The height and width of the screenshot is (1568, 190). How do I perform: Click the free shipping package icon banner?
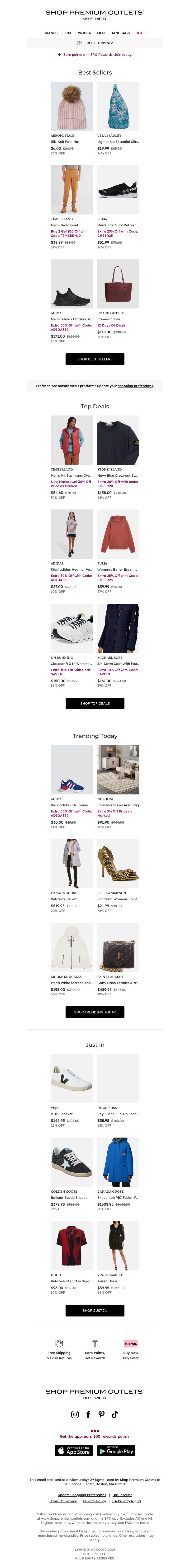(x=79, y=43)
